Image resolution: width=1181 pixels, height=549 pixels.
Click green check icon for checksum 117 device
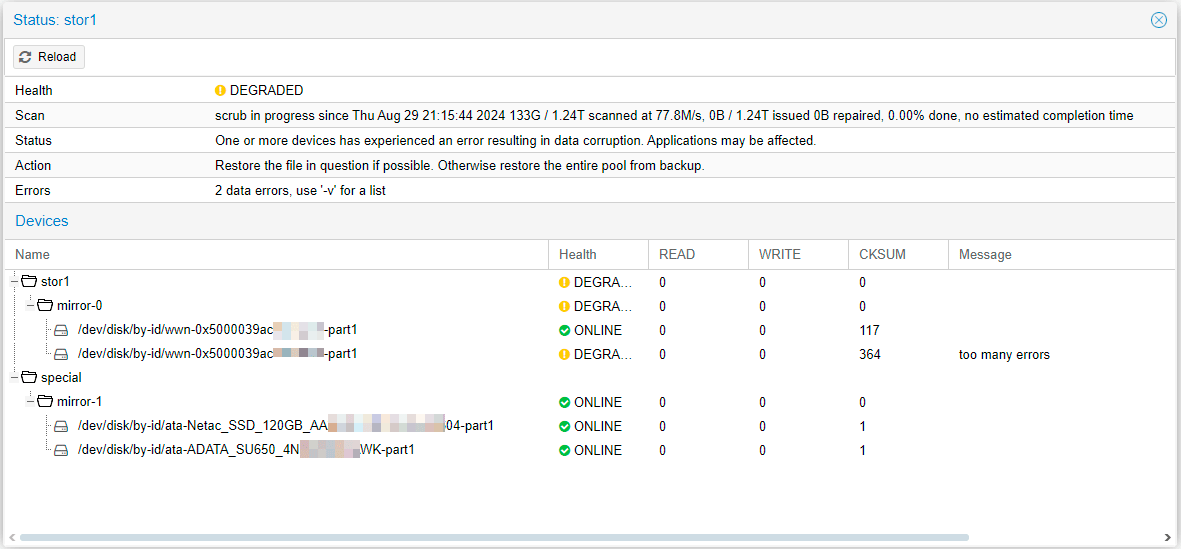coord(564,331)
